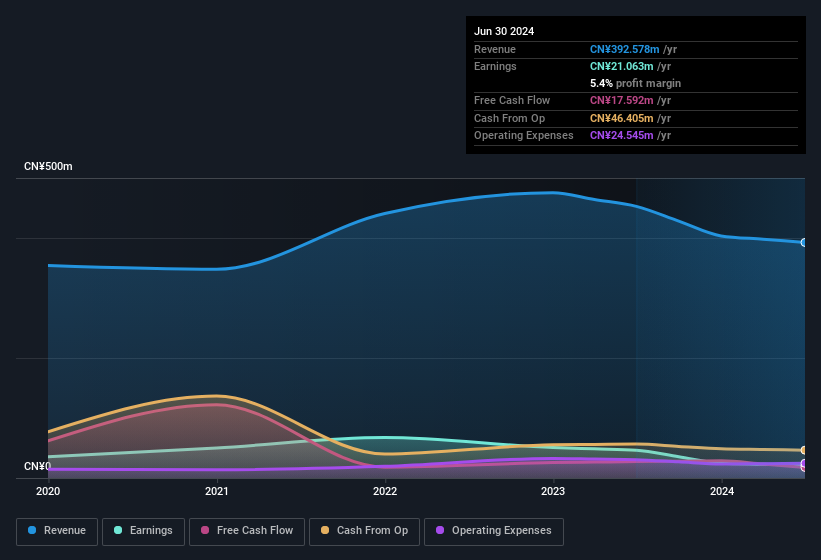
Task: Click the CN¥46.405m cash from op value
Action: (622, 118)
